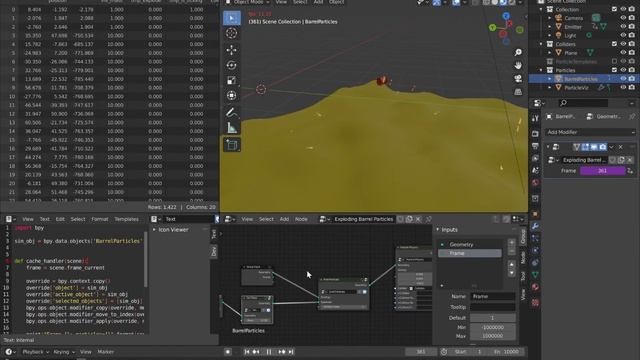
Task: Switch perspective/orthographic view grid icon
Action: [518, 91]
